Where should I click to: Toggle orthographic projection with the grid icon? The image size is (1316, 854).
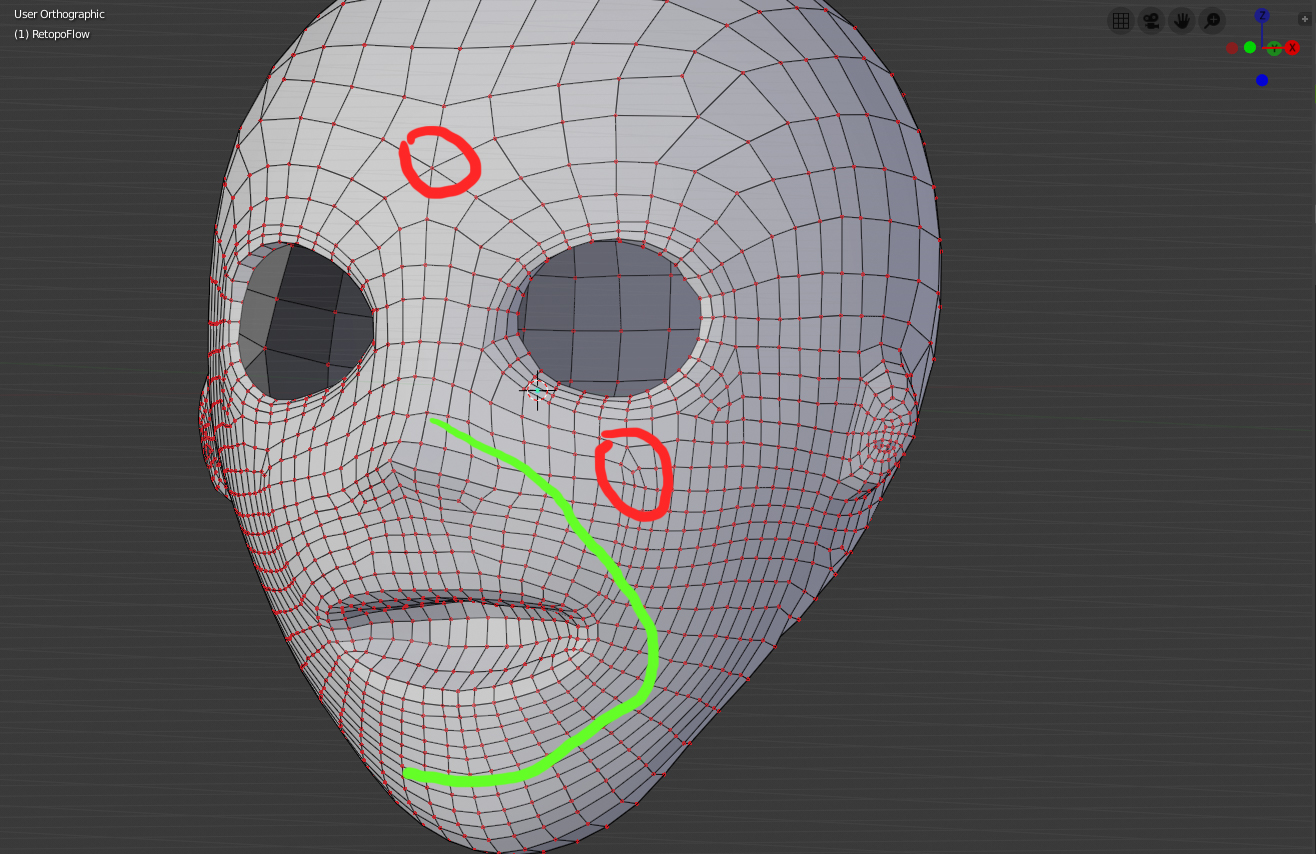pyautogui.click(x=1120, y=20)
